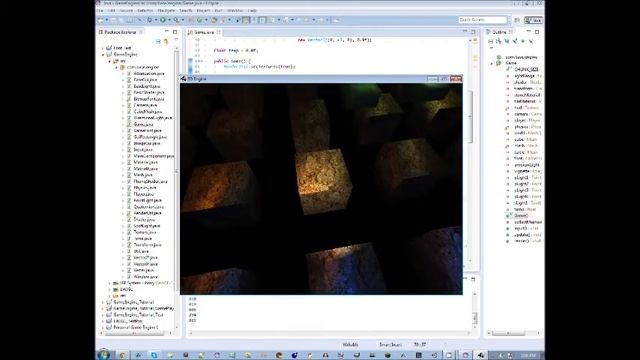Select the Game() constructor in Outline
Image resolution: width=640 pixels, height=360 pixels.
(x=521, y=216)
